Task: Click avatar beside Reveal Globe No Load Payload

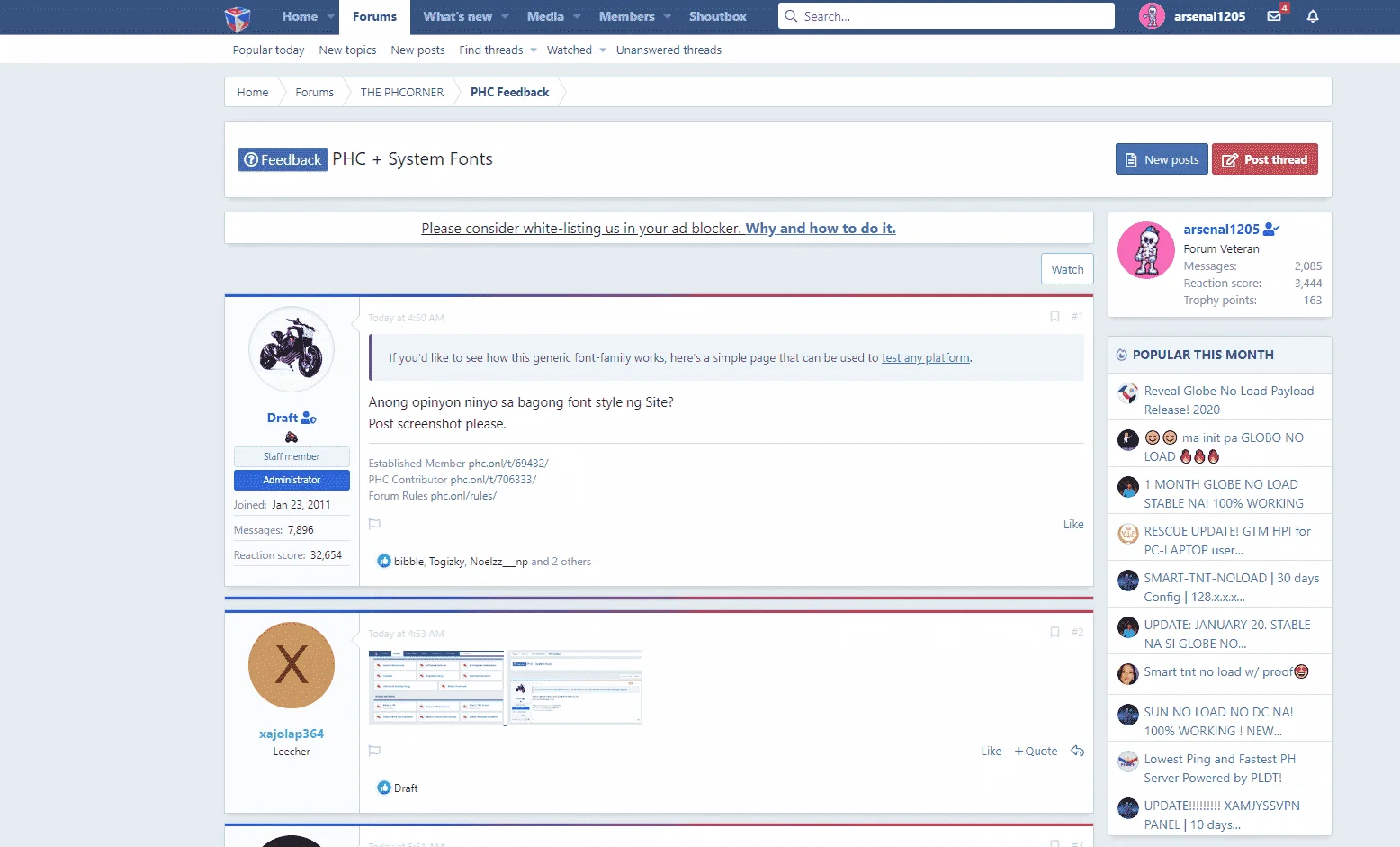Action: click(1128, 393)
